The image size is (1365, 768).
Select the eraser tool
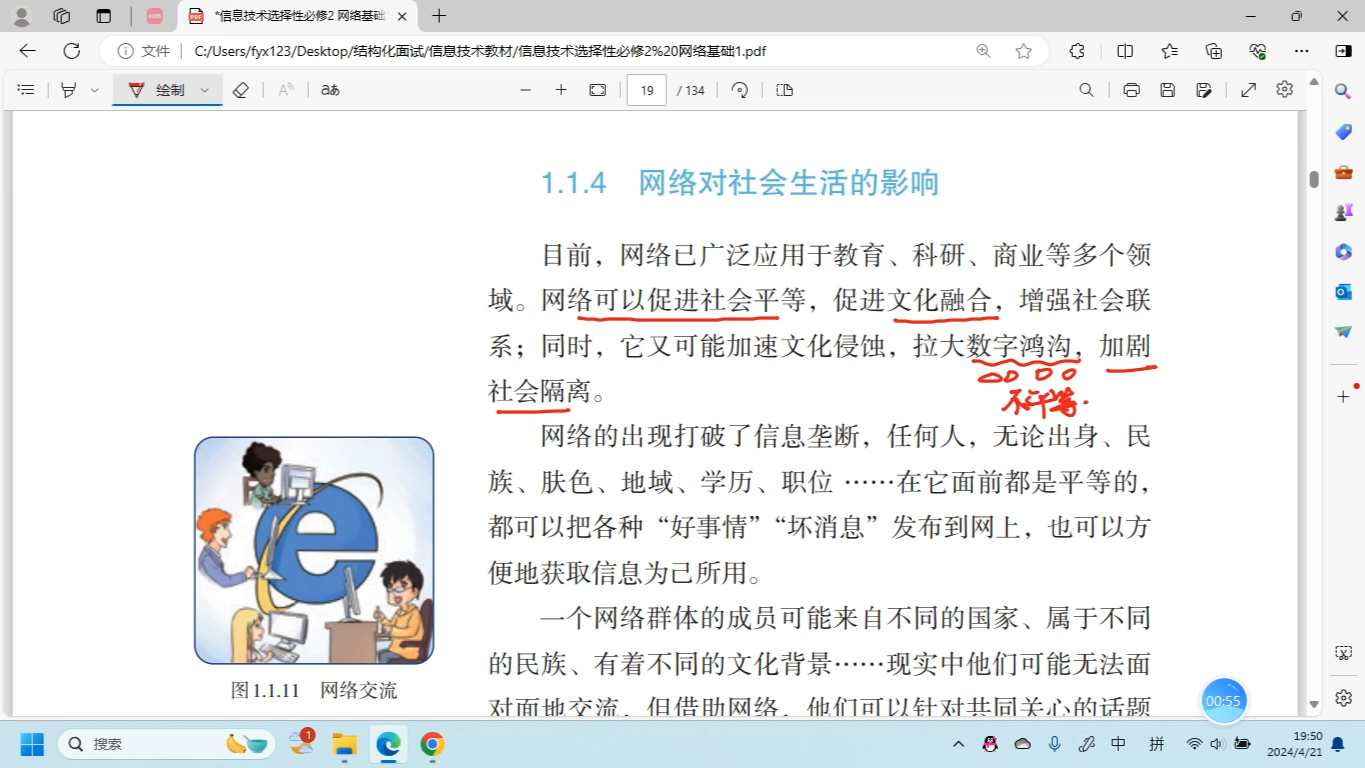click(x=240, y=89)
